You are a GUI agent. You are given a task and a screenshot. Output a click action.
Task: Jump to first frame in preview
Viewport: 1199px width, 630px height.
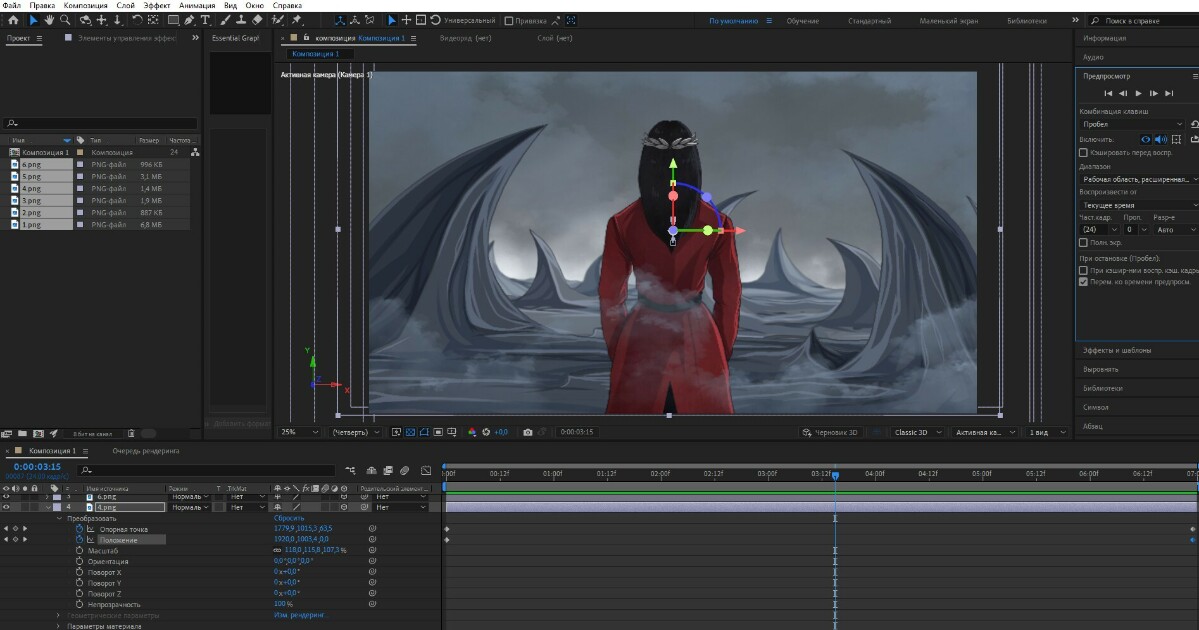tap(1108, 93)
